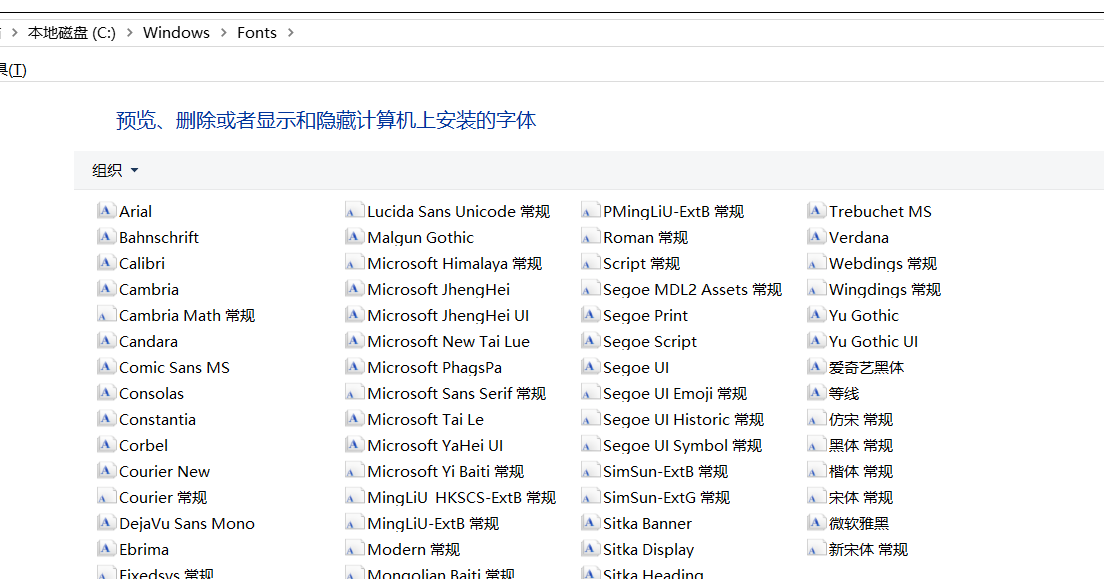Click the Constantia font entry
The image size is (1104, 579).
click(157, 420)
